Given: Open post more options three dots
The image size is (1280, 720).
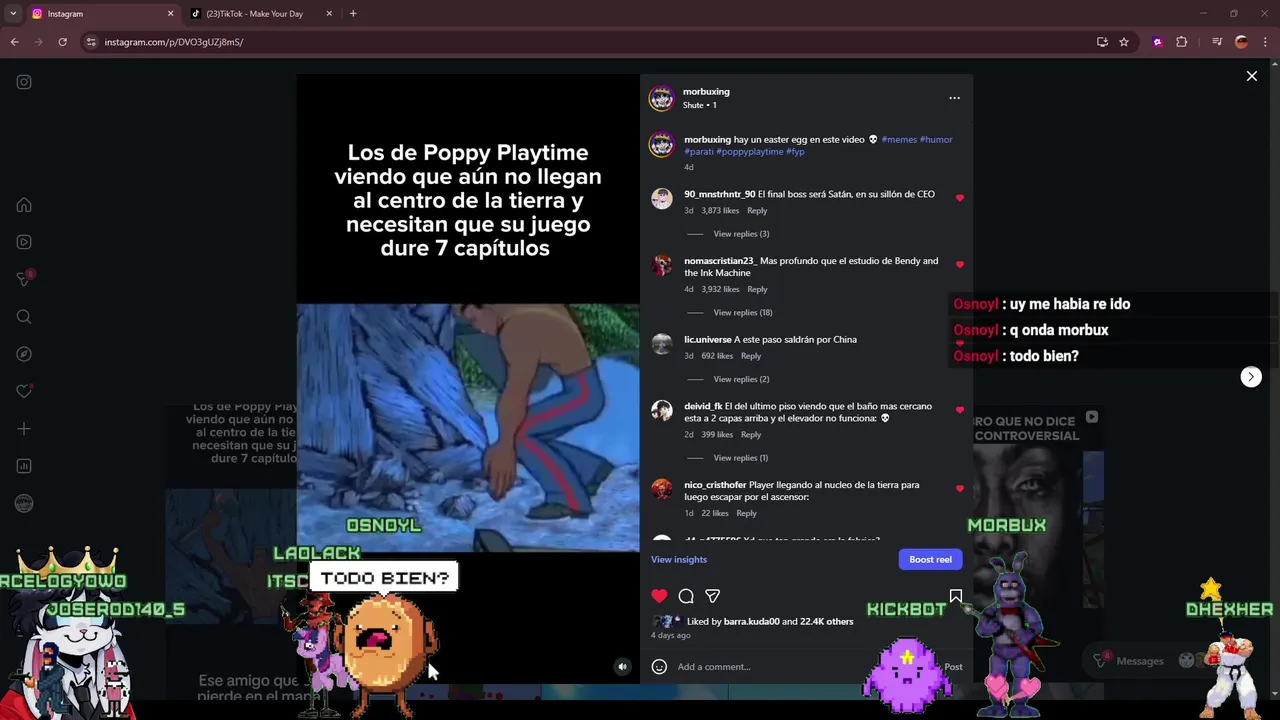Looking at the screenshot, I should (954, 98).
